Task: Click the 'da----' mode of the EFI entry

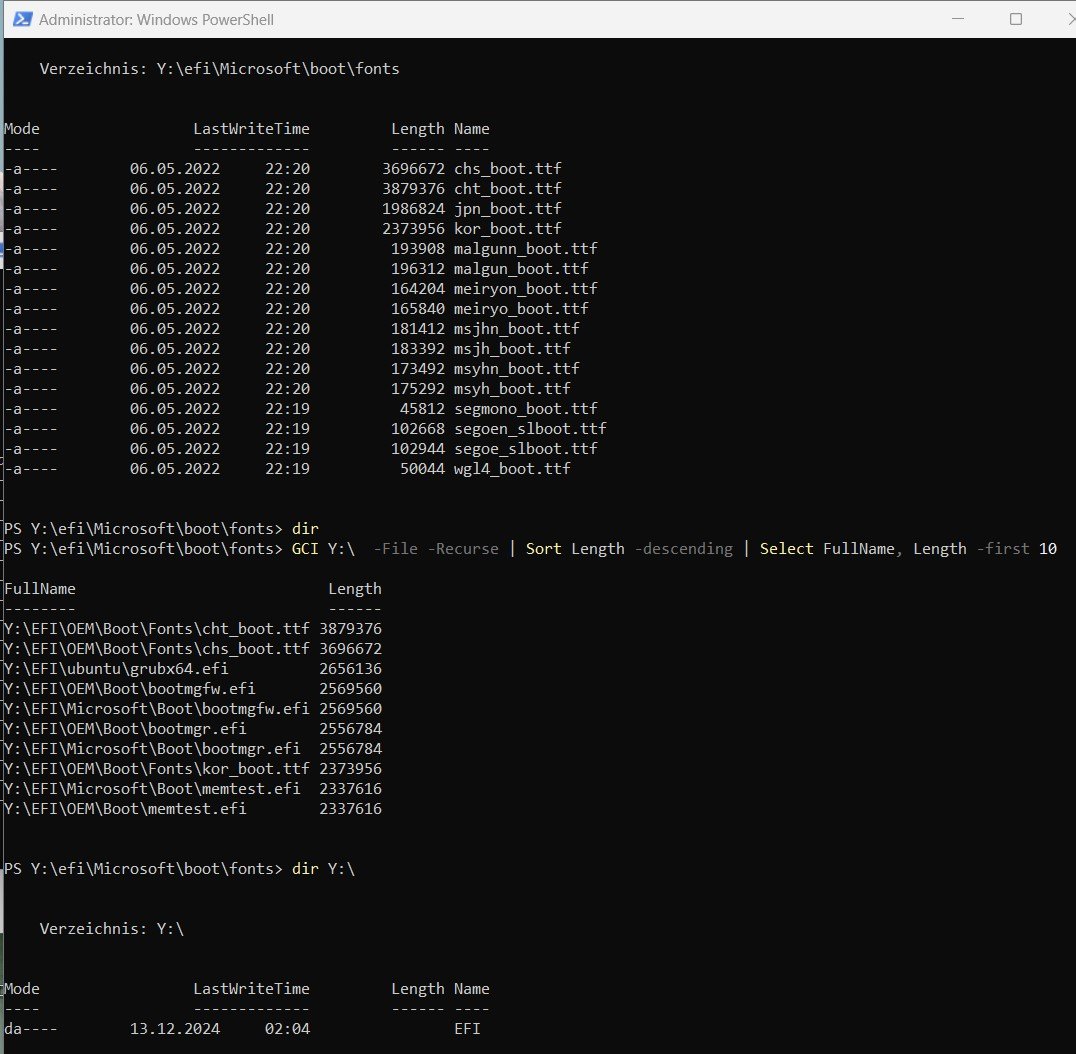Action: [31, 1029]
